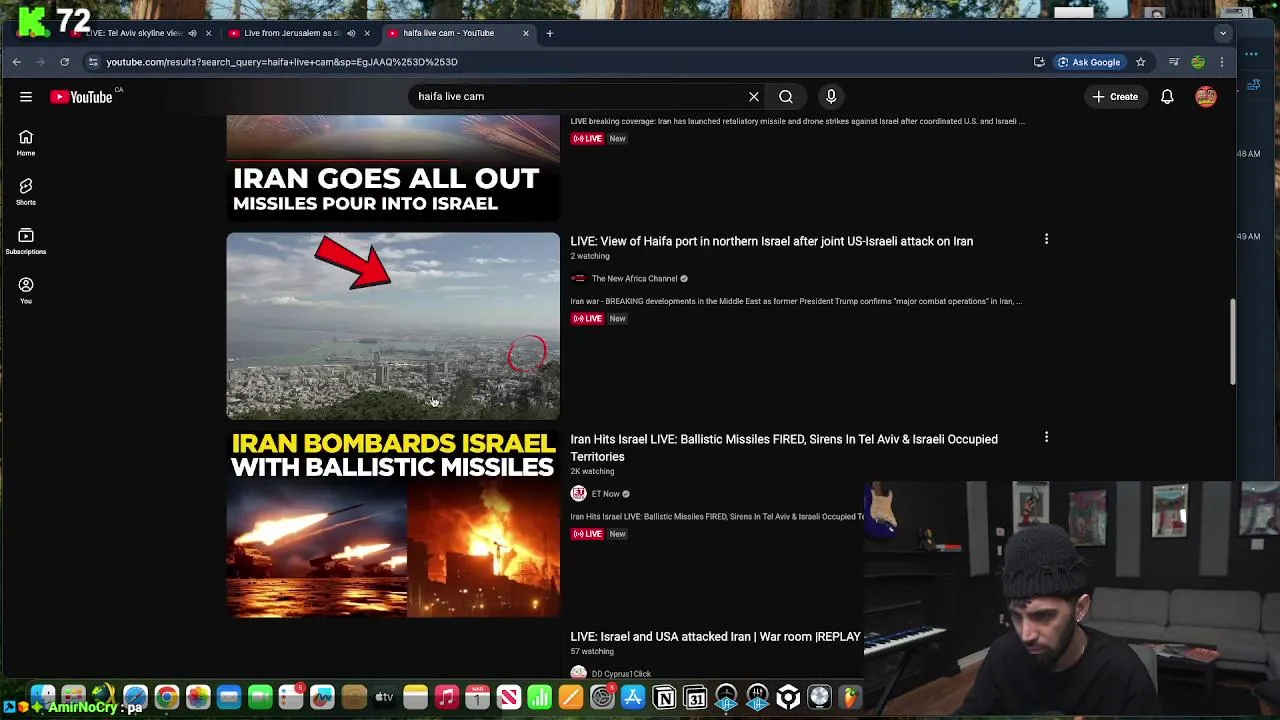Open Safari from the dock
1280x720 pixels.
coord(135,697)
